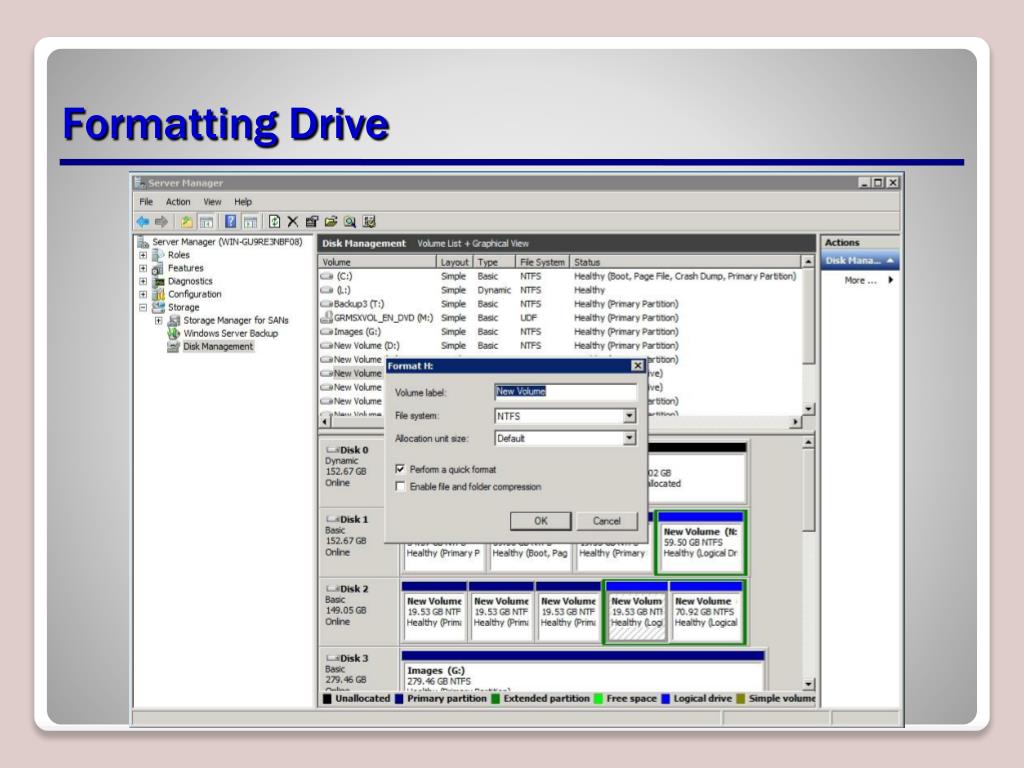Sort by the Layout column header
Viewport: 1024px width, 768px height.
pos(454,262)
